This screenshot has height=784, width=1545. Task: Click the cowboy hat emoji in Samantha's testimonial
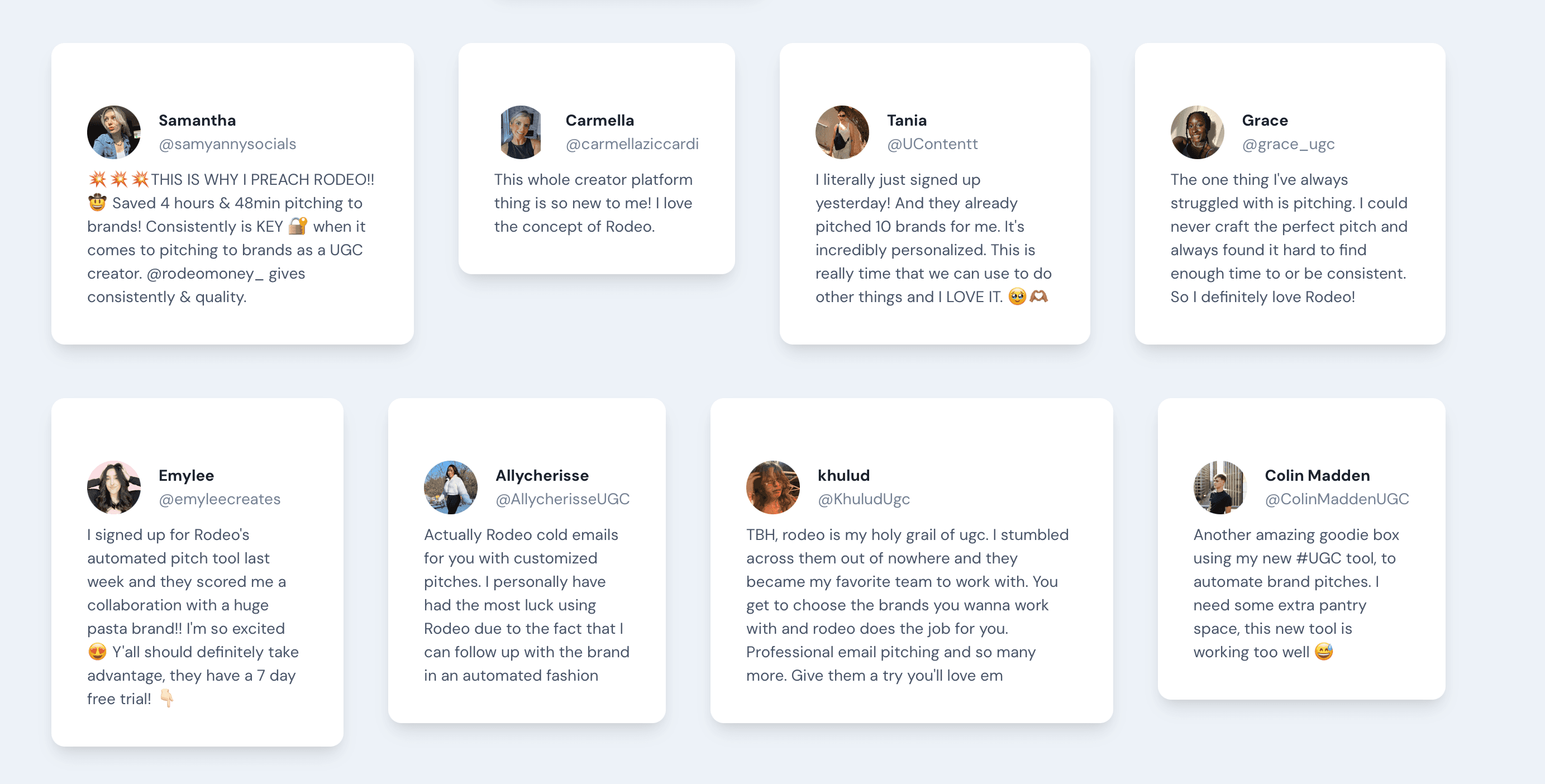tap(97, 203)
